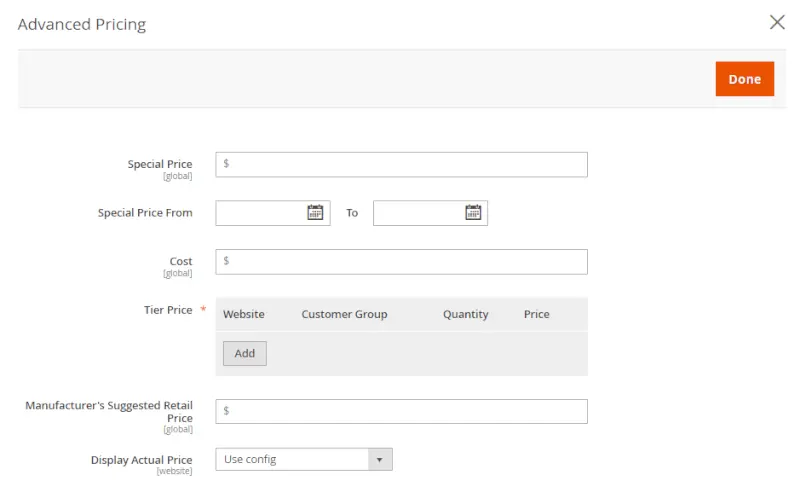Click the Advanced Pricing dialog title
800x503 pixels.
click(82, 24)
